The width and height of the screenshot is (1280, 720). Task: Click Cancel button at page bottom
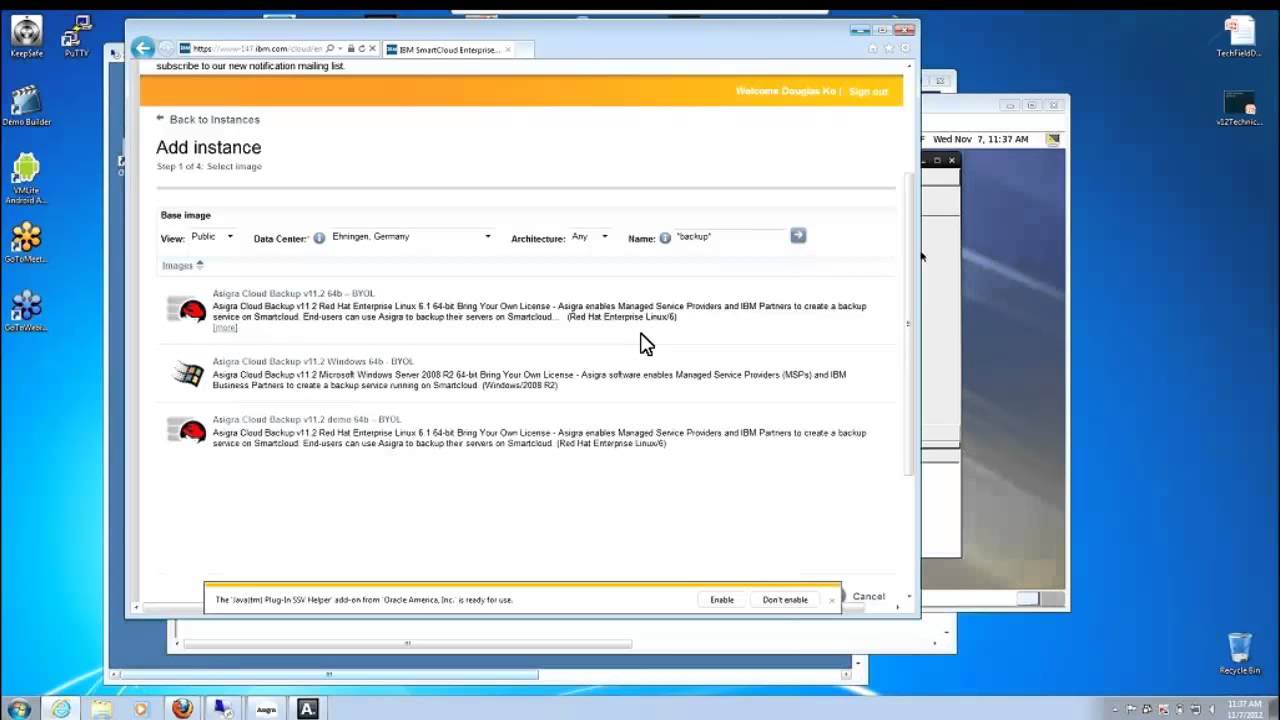868,597
